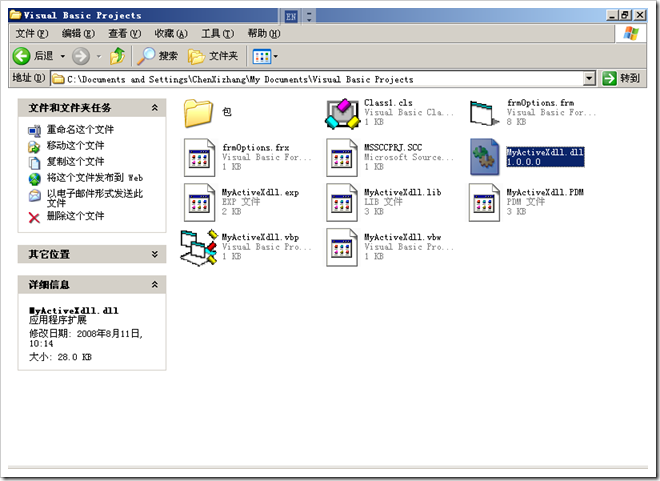This screenshot has width=660, height=481.
Task: Collapse the 详细信息 panel
Action: 154,285
